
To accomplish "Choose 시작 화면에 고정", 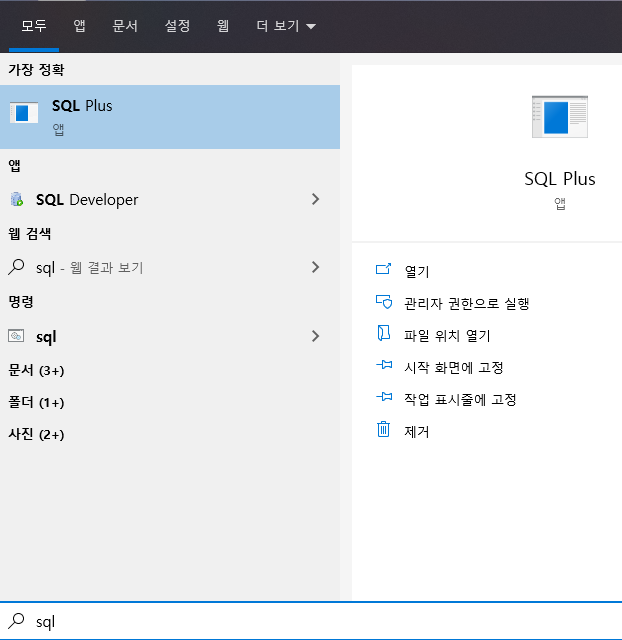I will coord(453,367).
